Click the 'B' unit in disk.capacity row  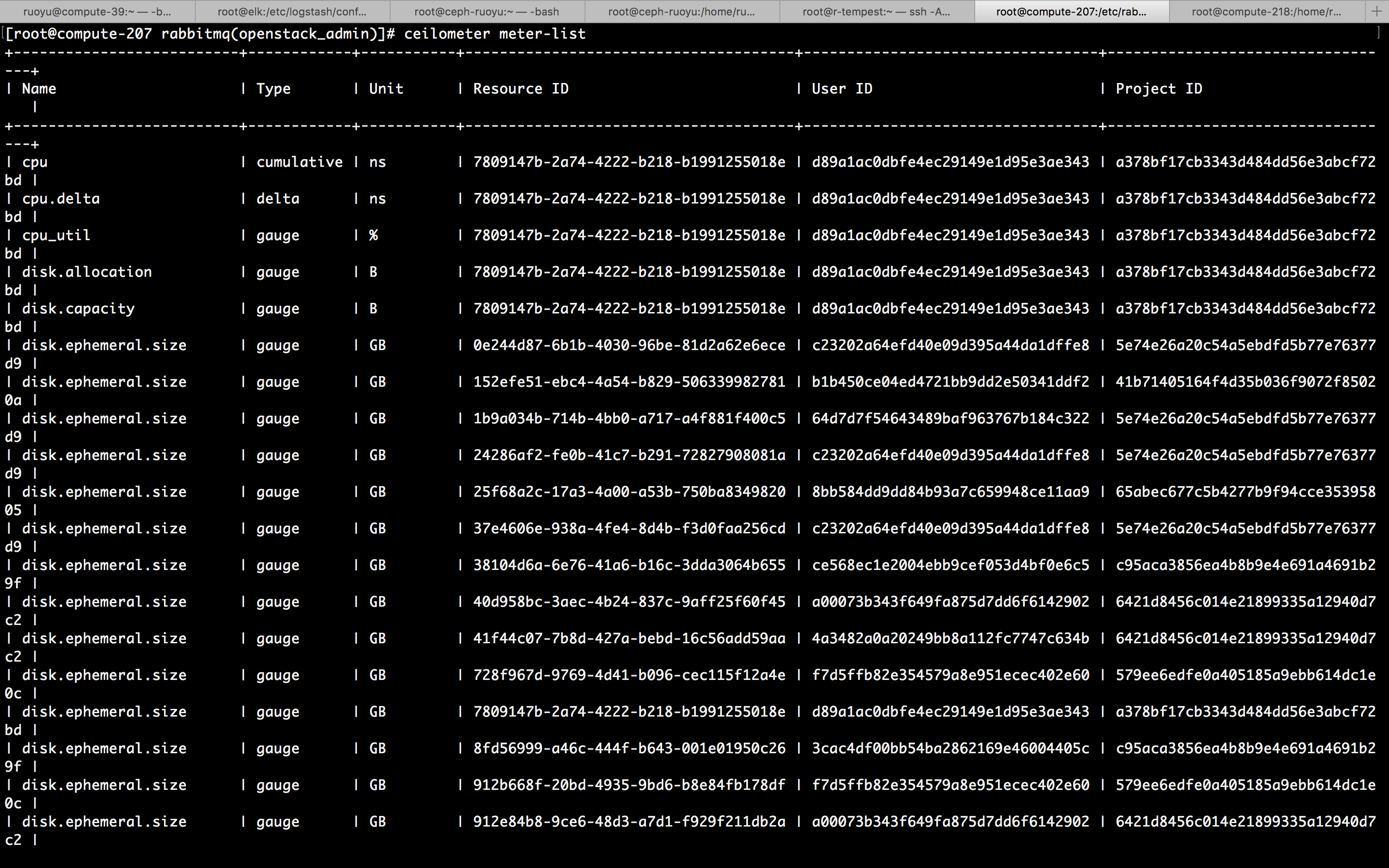[x=374, y=309]
